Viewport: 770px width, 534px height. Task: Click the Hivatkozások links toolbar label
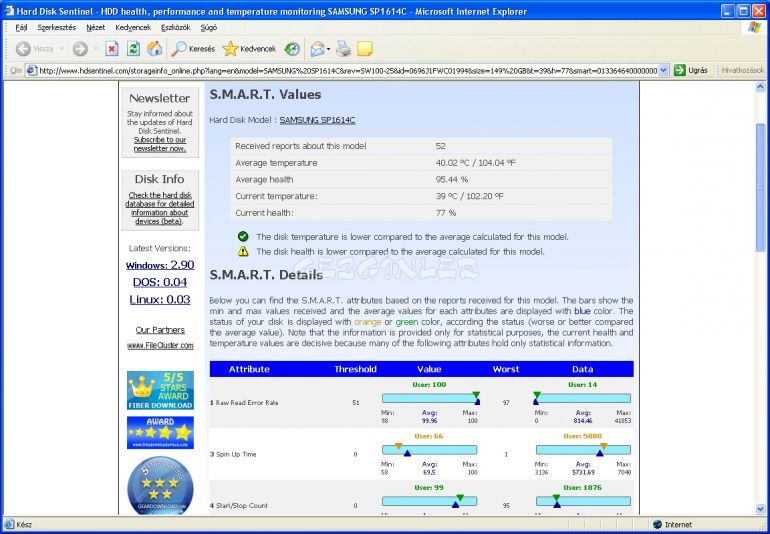[x=742, y=71]
